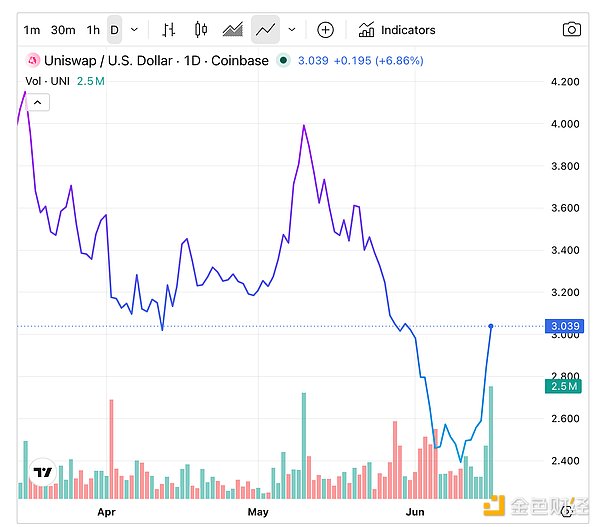Open the Indicators menu
Image resolution: width=600 pixels, height=527 pixels.
[397, 30]
